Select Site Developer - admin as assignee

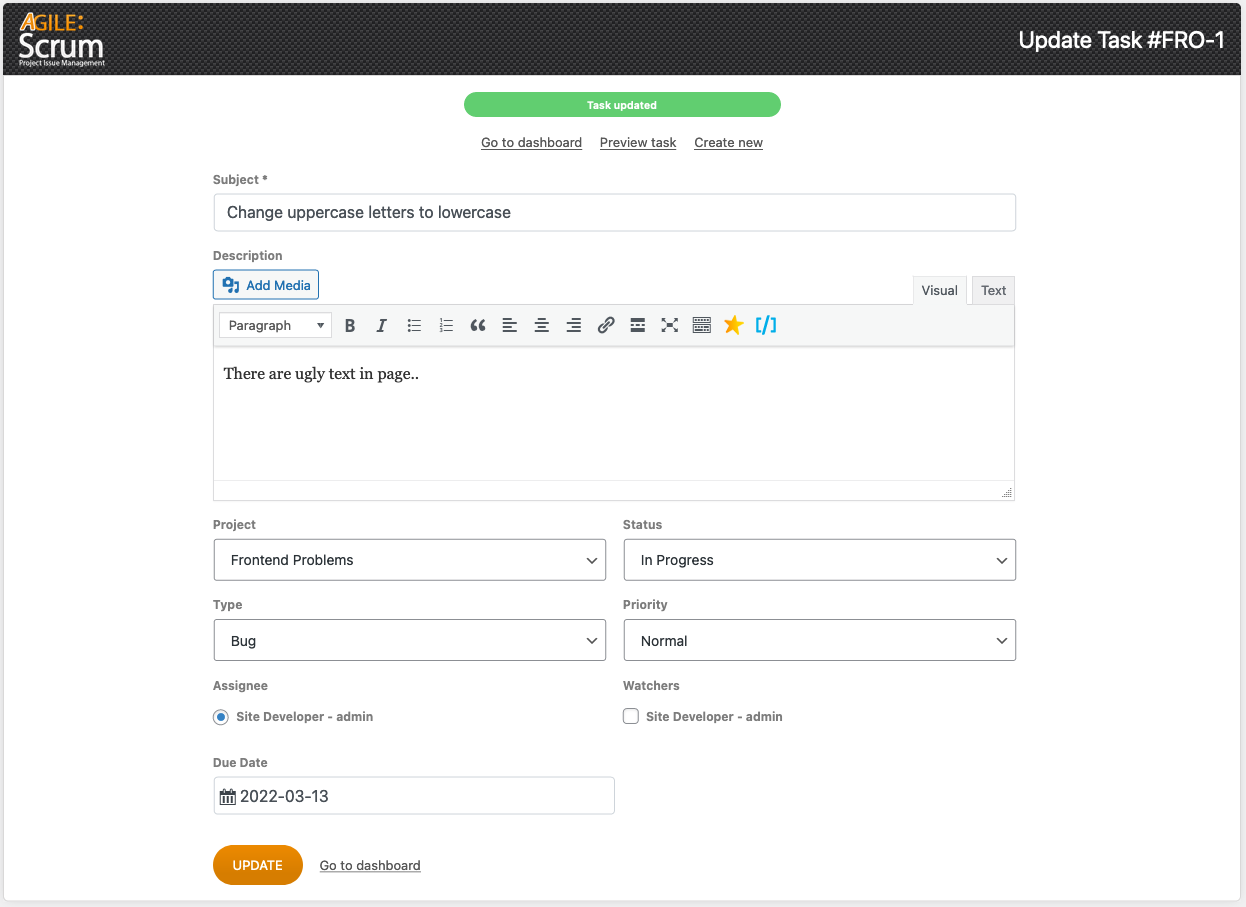pos(221,717)
